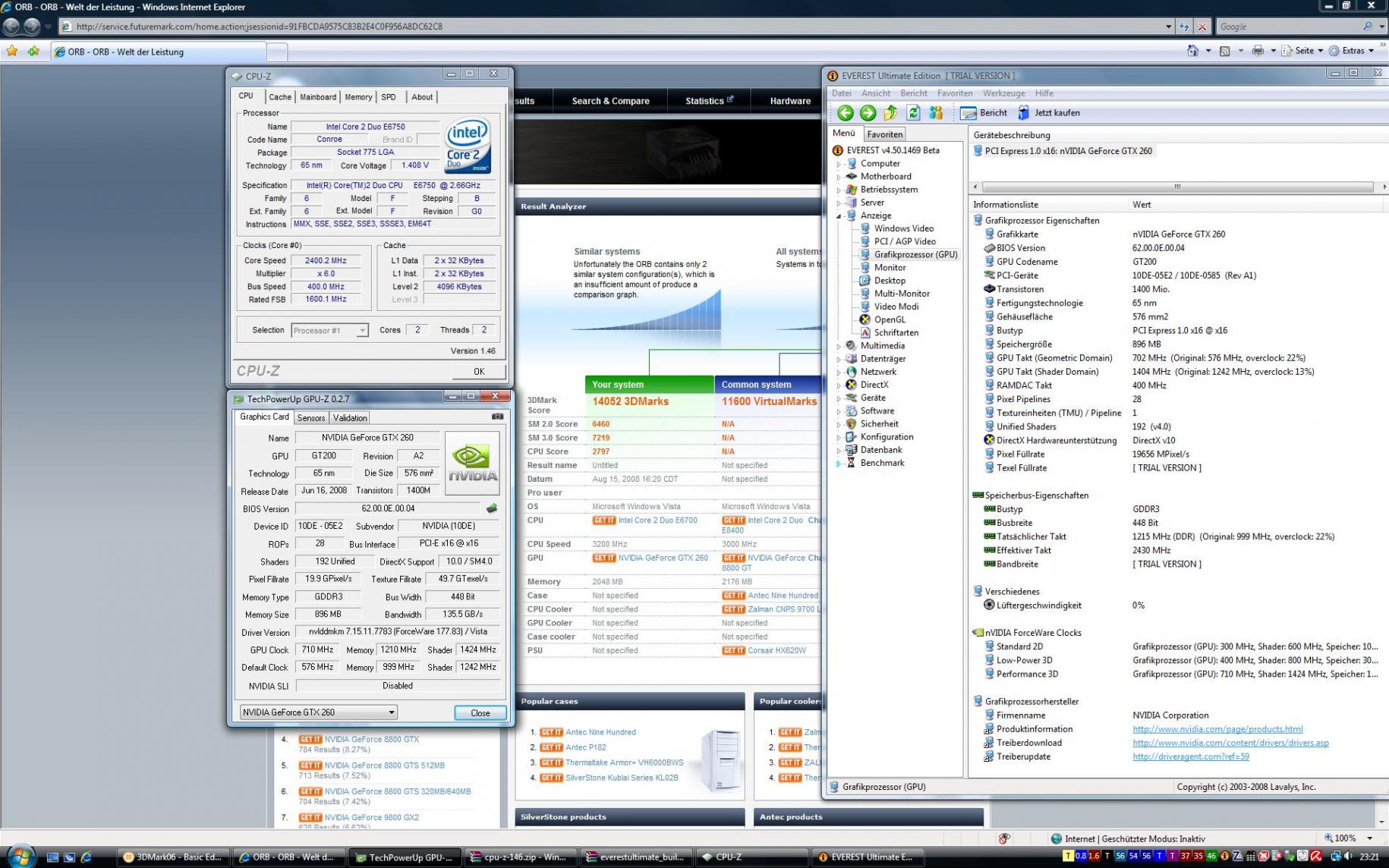1389x868 pixels.
Task: Click GPU-Z BIOS save chip icon
Action: pyautogui.click(x=492, y=508)
